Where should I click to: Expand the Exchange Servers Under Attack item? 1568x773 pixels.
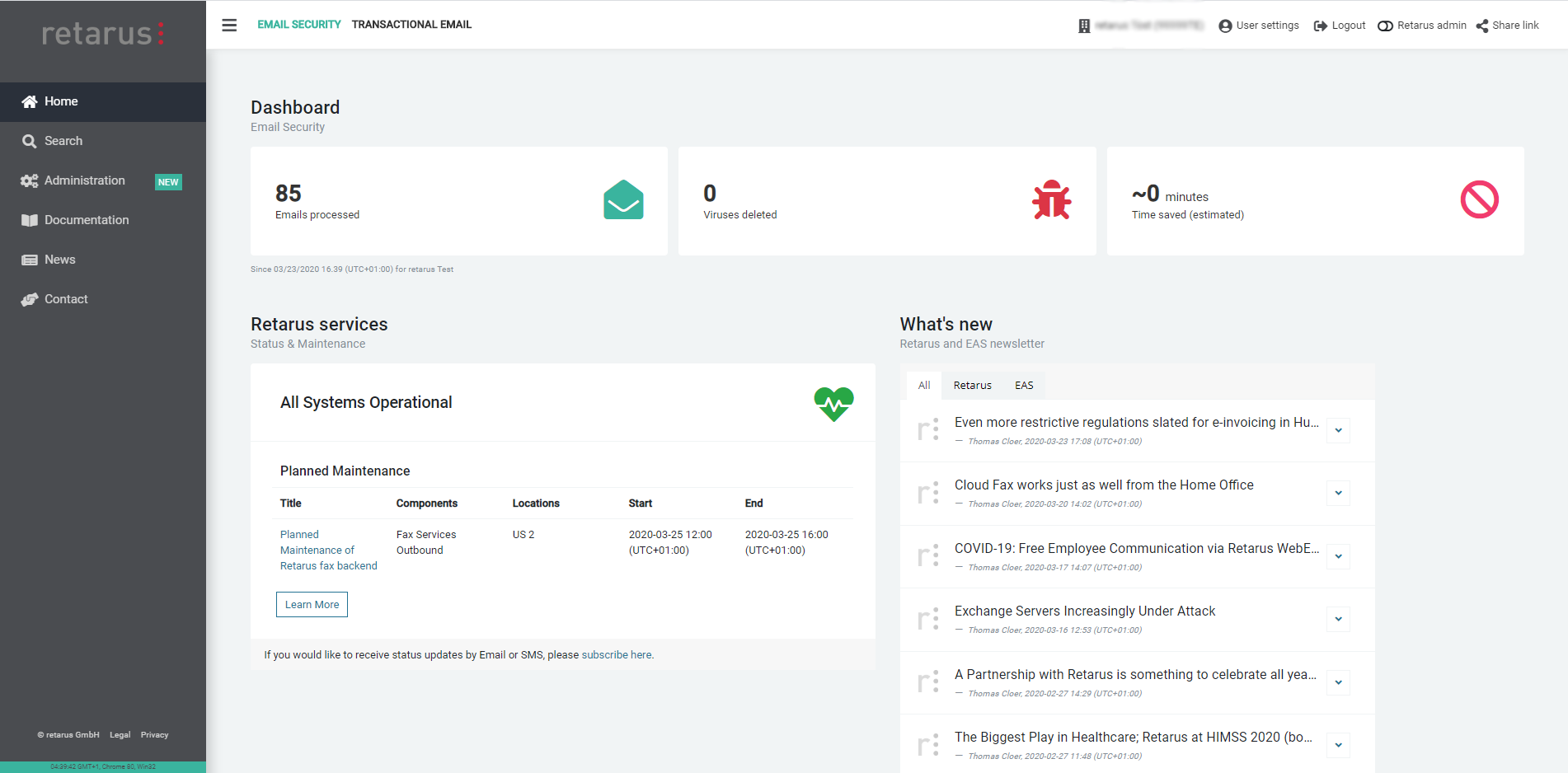[1338, 619]
